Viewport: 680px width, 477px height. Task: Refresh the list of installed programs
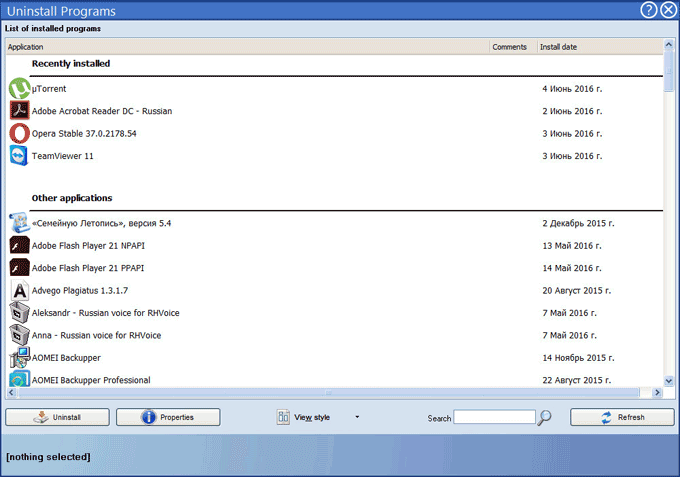pos(622,417)
